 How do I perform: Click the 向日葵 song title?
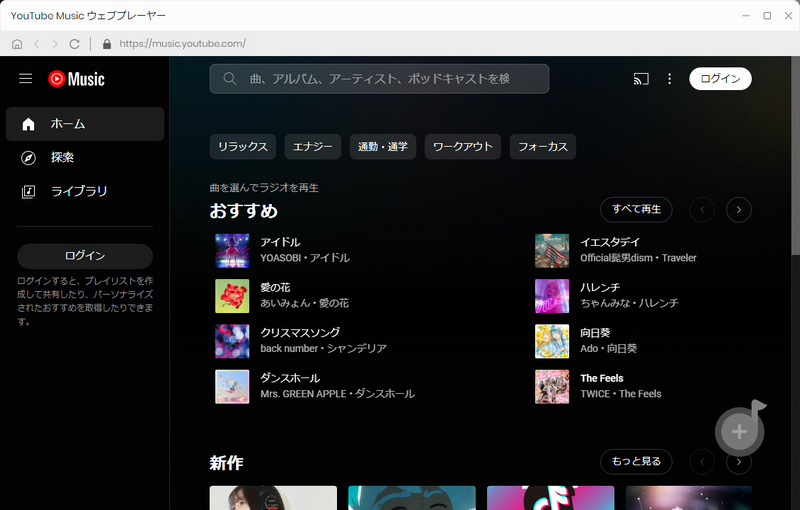[x=595, y=333]
